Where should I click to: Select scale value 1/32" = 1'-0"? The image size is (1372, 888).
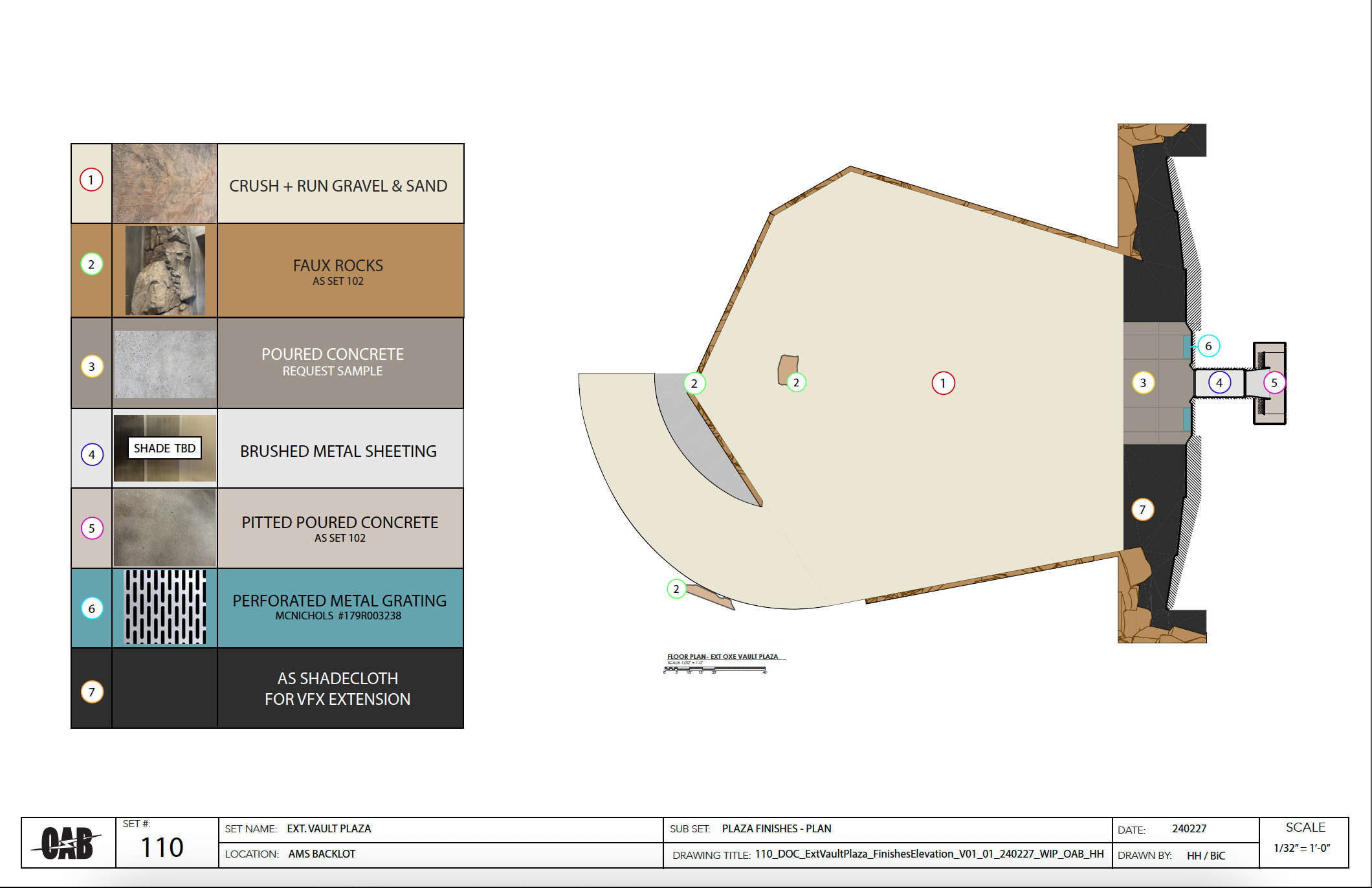(1302, 848)
